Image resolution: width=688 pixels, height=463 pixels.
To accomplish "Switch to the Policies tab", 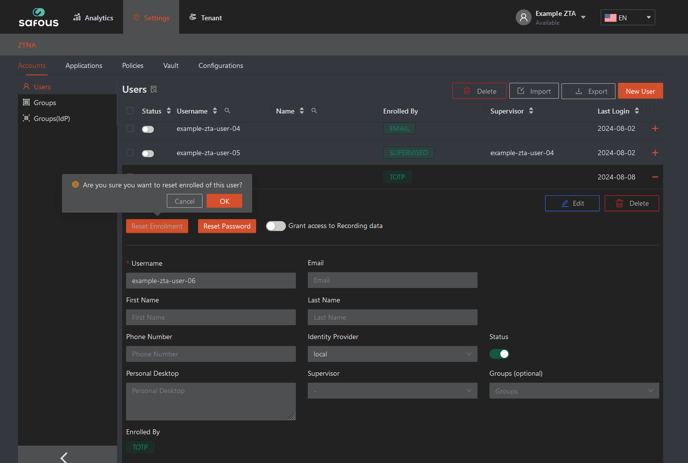I will pyautogui.click(x=132, y=66).
